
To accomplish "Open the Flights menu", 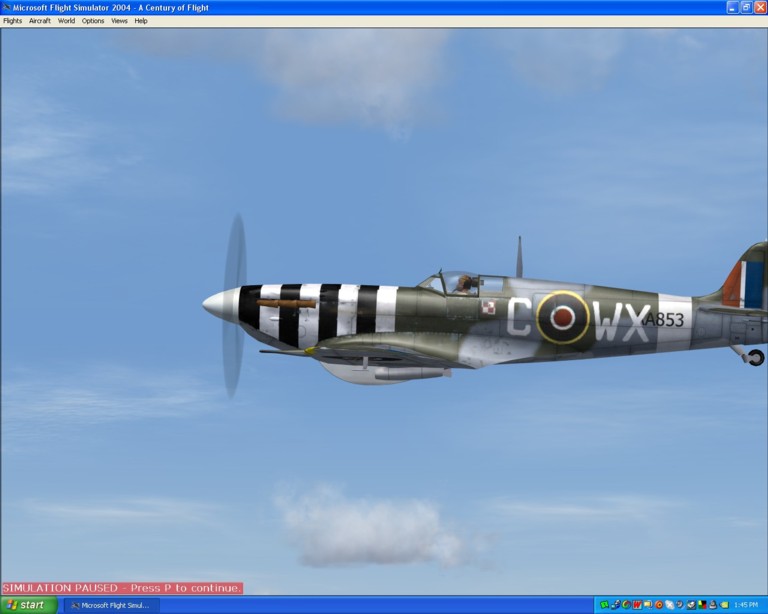I will click(x=12, y=21).
